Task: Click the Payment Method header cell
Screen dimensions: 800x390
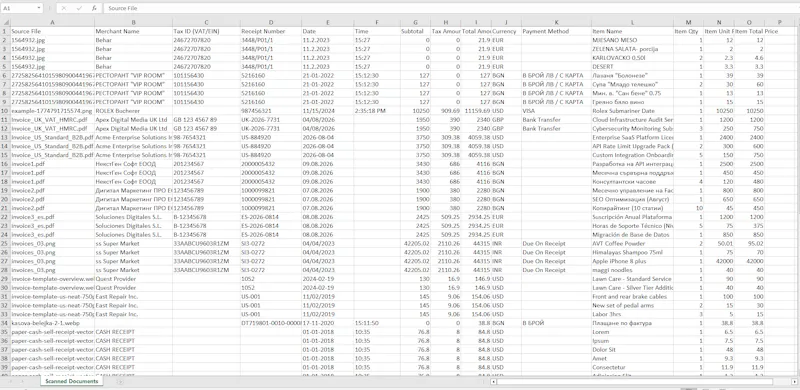Action: click(x=556, y=31)
